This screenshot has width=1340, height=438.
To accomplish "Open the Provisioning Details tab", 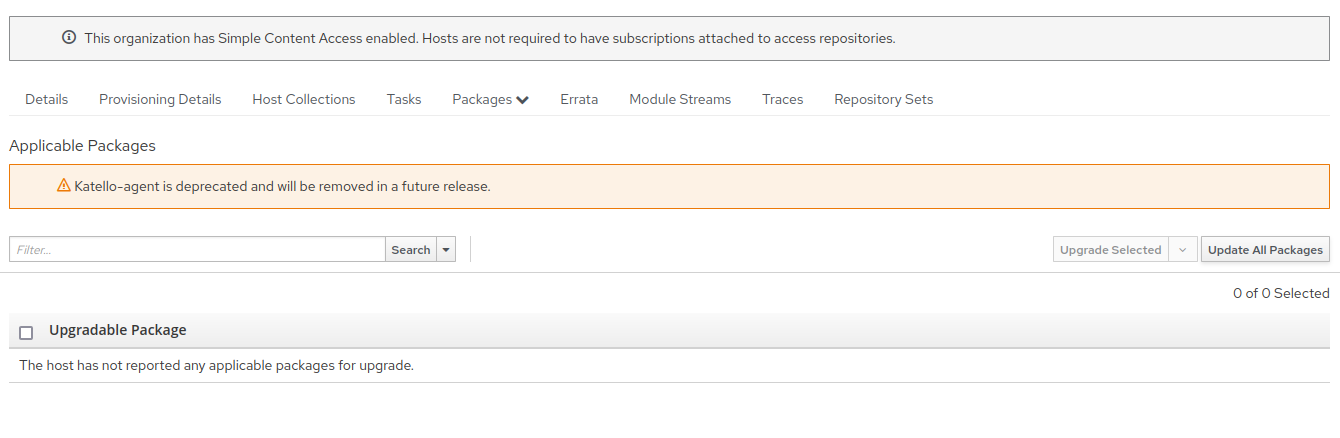I will 160,99.
